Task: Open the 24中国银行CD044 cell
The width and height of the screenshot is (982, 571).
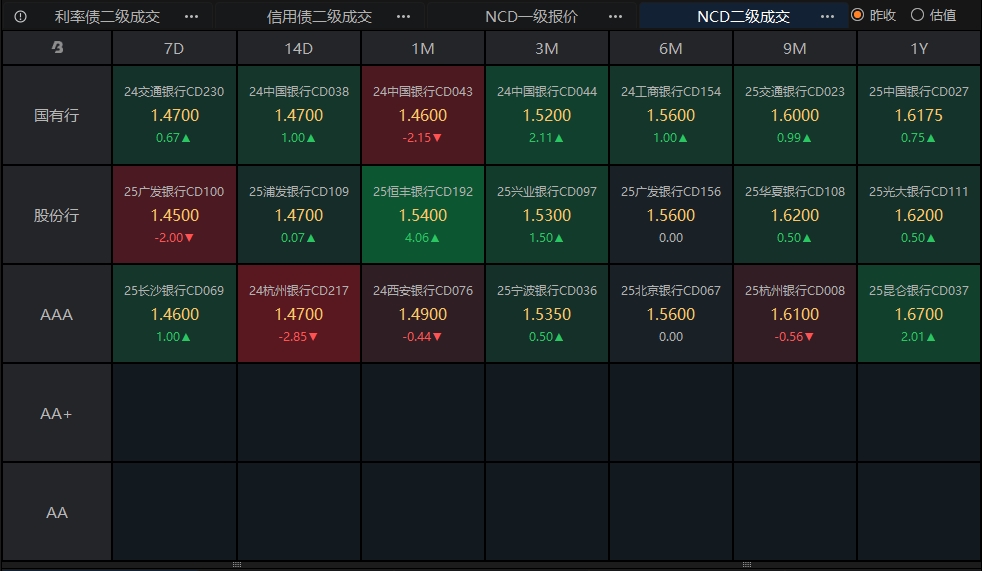Action: tap(547, 115)
